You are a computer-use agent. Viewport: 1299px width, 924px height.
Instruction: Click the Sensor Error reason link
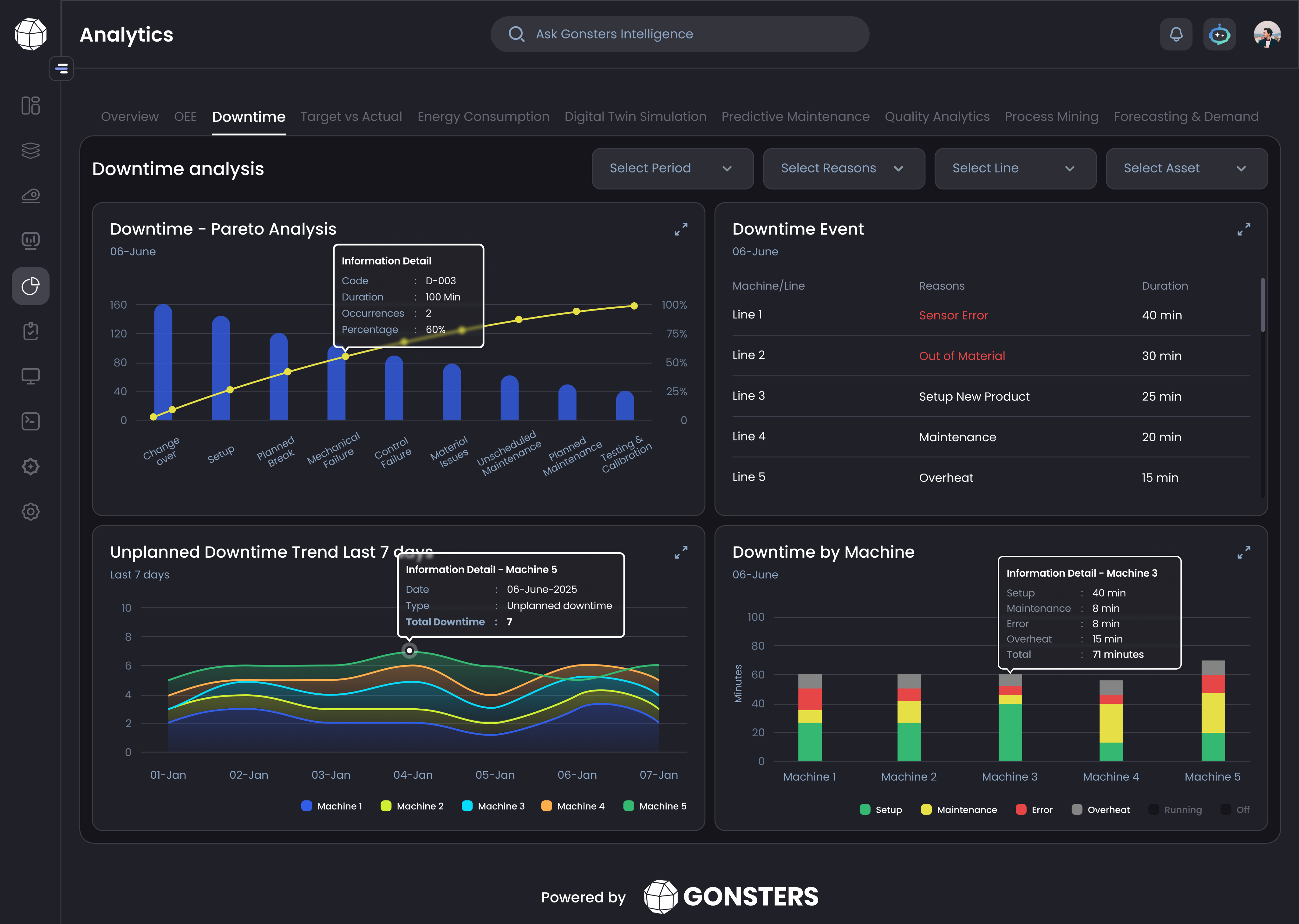pyautogui.click(x=953, y=315)
